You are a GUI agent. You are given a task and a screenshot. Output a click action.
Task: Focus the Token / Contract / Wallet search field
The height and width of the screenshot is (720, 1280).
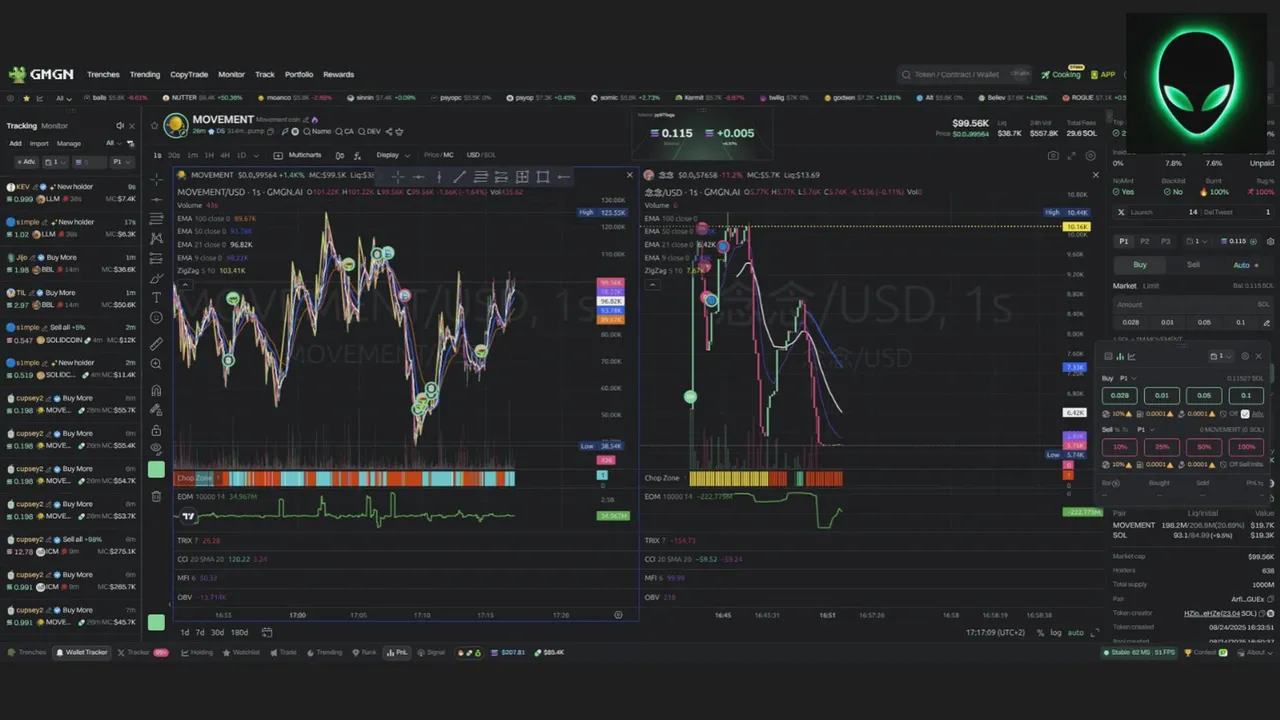click(965, 74)
